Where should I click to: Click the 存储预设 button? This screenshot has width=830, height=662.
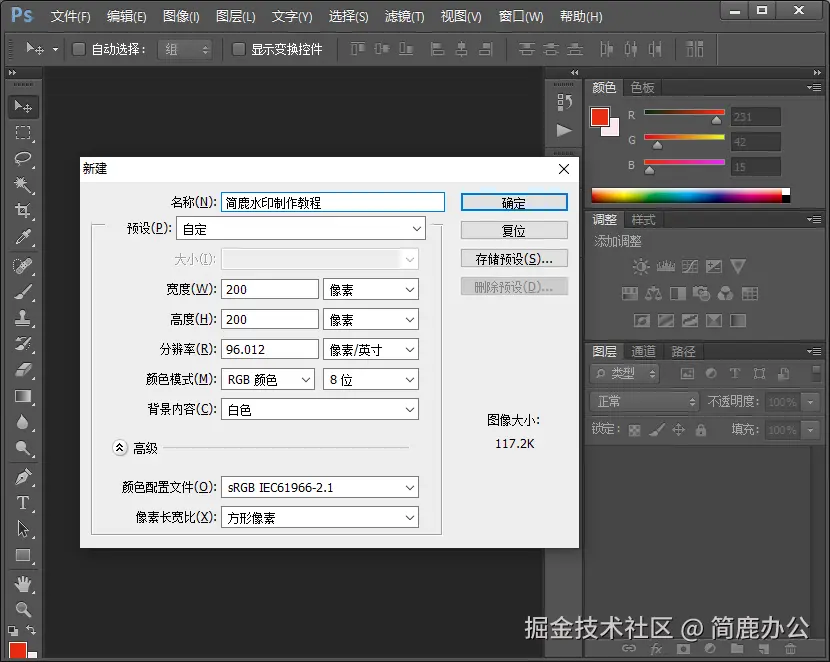point(514,258)
